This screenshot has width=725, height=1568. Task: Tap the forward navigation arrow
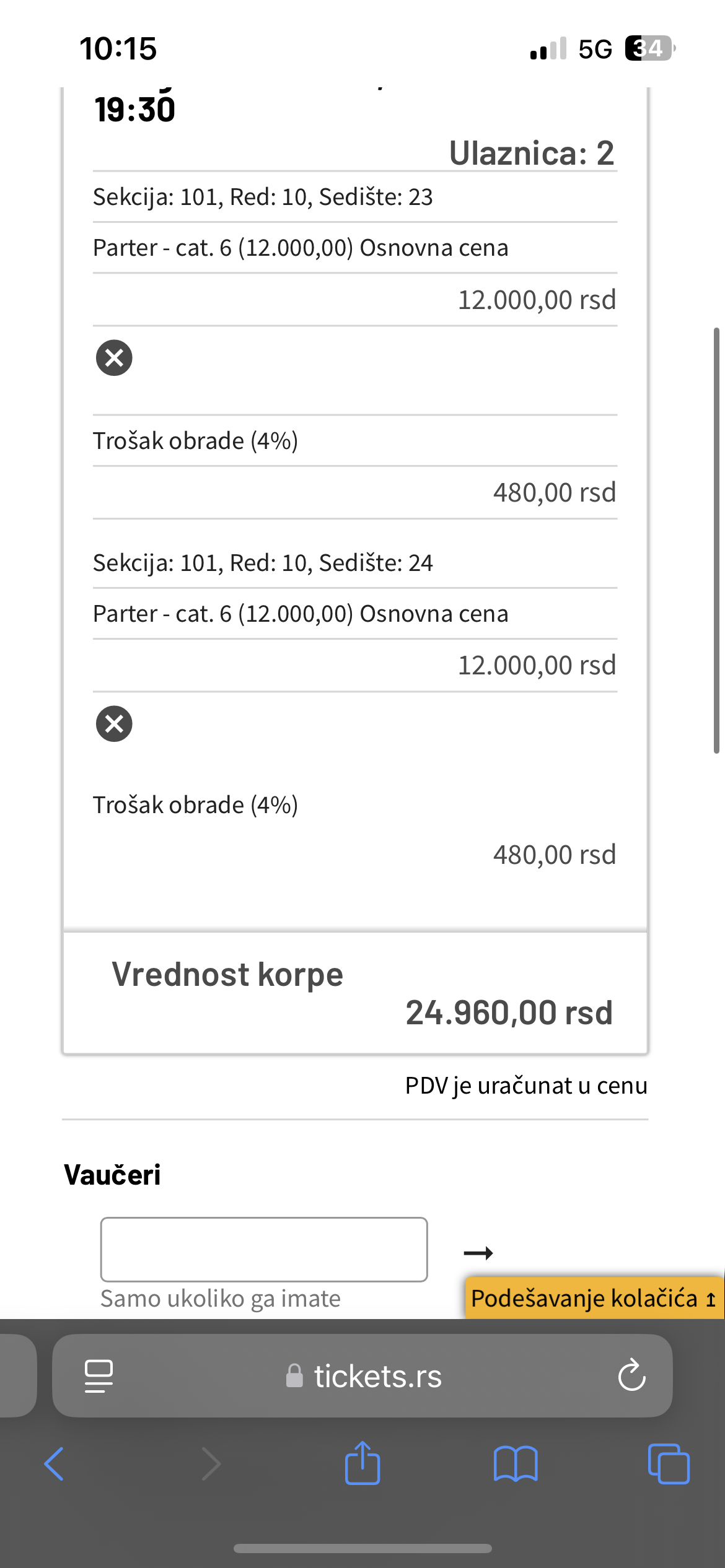211,1464
